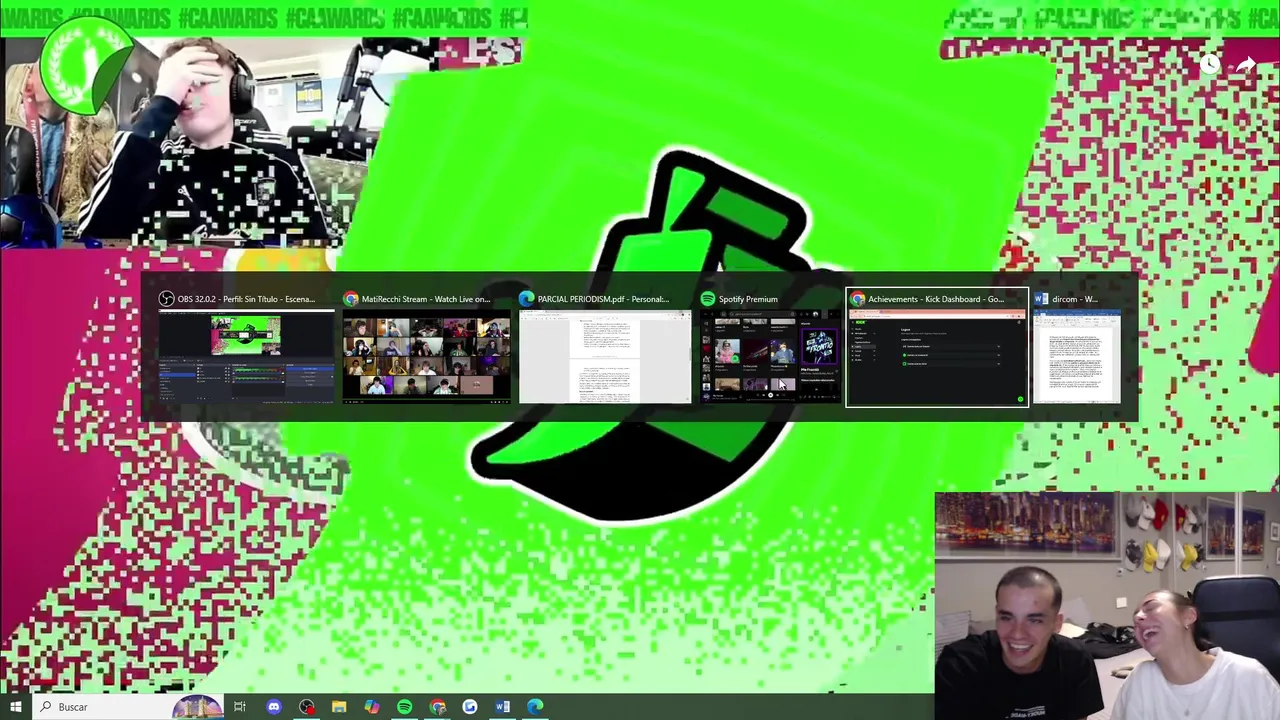Click the Share arrow icon
This screenshot has width=1280, height=720.
[x=1246, y=65]
